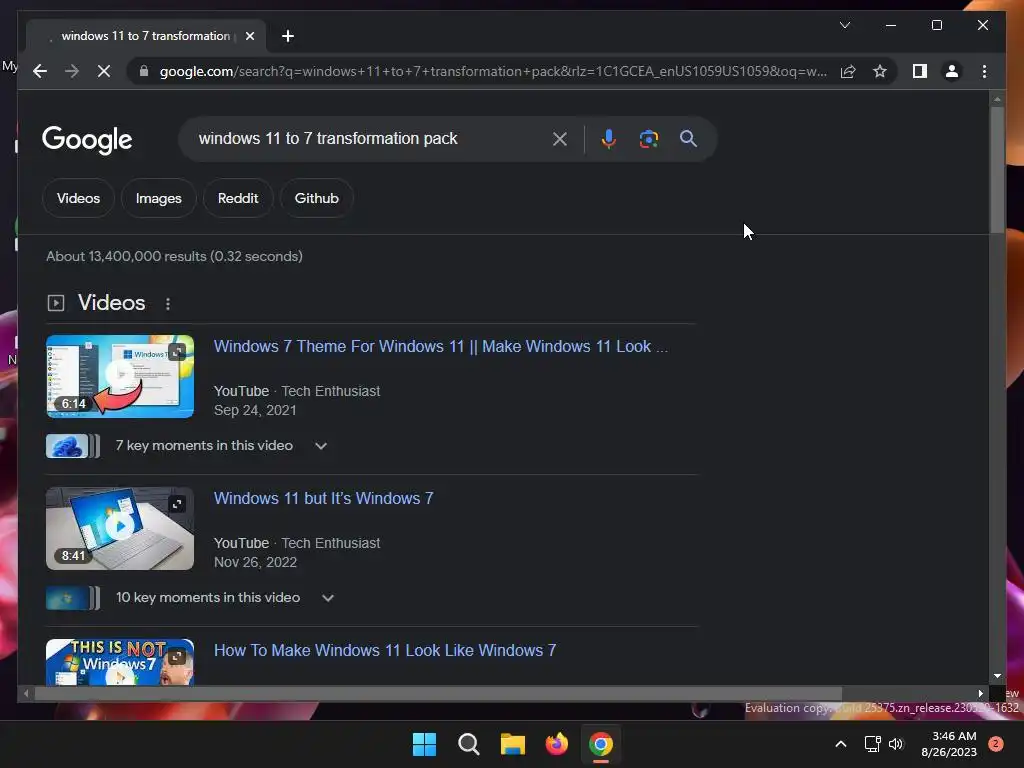Screen dimensions: 1024x768
Task: Start a voice search with the microphone
Action: tap(608, 138)
